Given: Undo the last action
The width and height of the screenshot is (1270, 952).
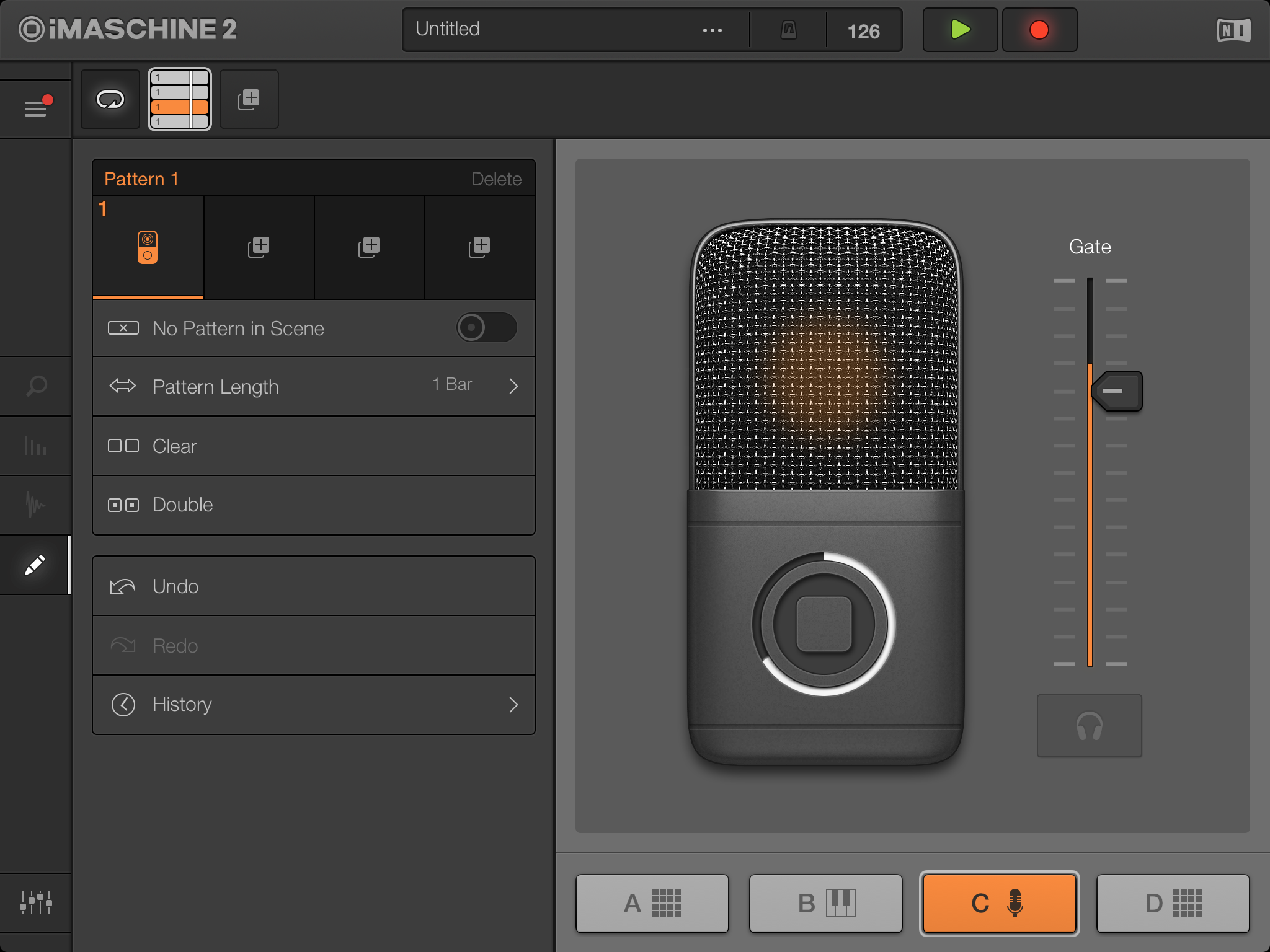Looking at the screenshot, I should 314,586.
